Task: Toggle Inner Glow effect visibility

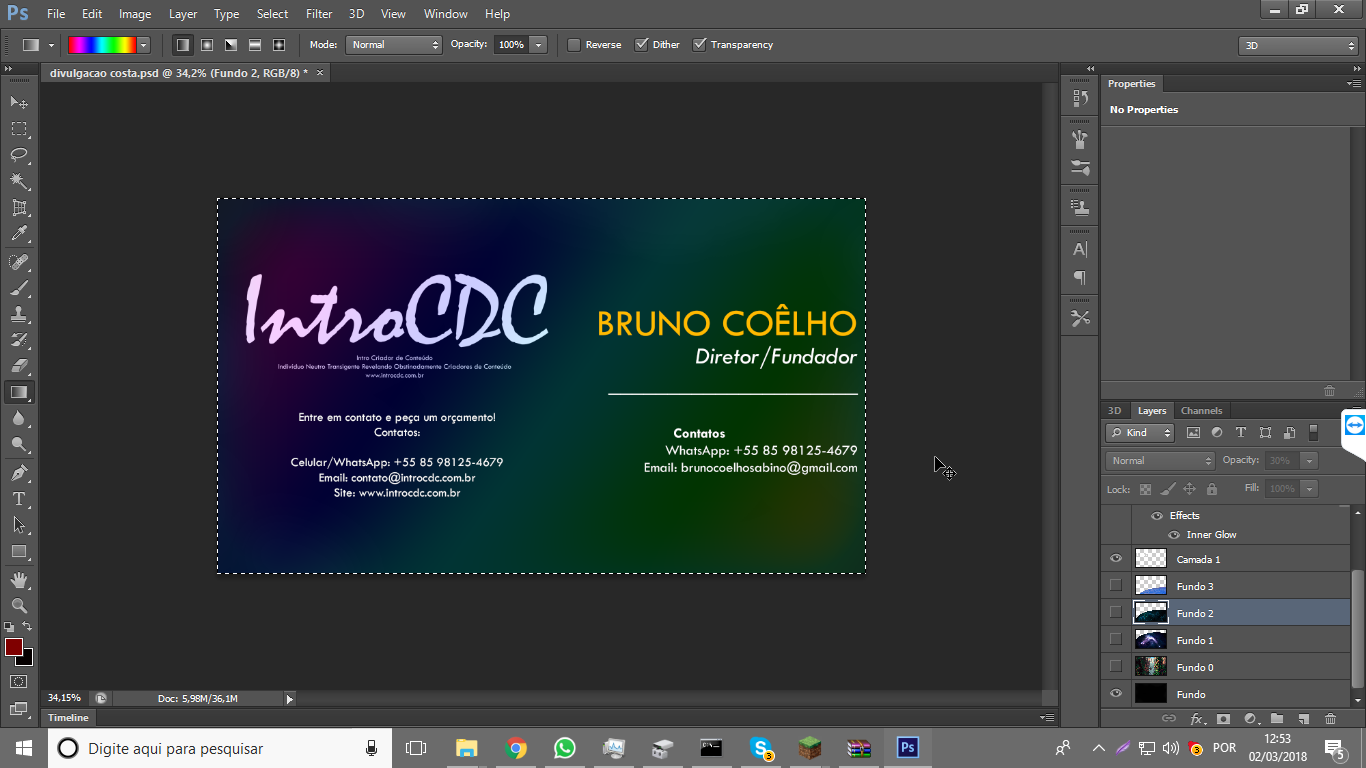Action: (1174, 535)
